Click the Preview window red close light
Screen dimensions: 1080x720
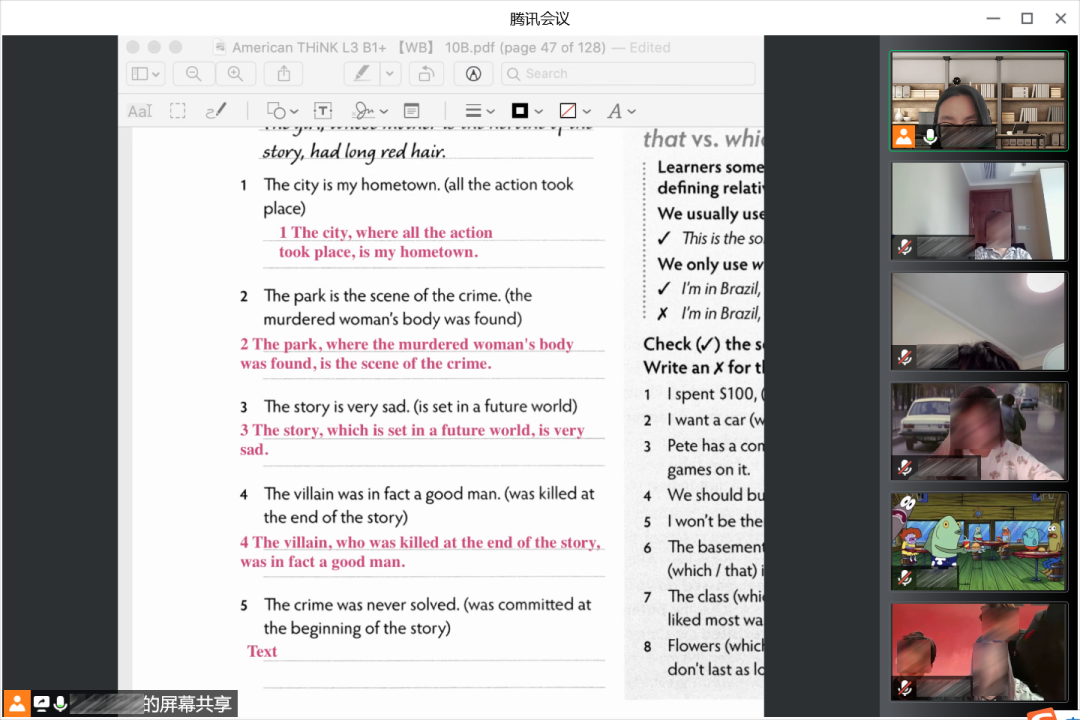tap(133, 47)
